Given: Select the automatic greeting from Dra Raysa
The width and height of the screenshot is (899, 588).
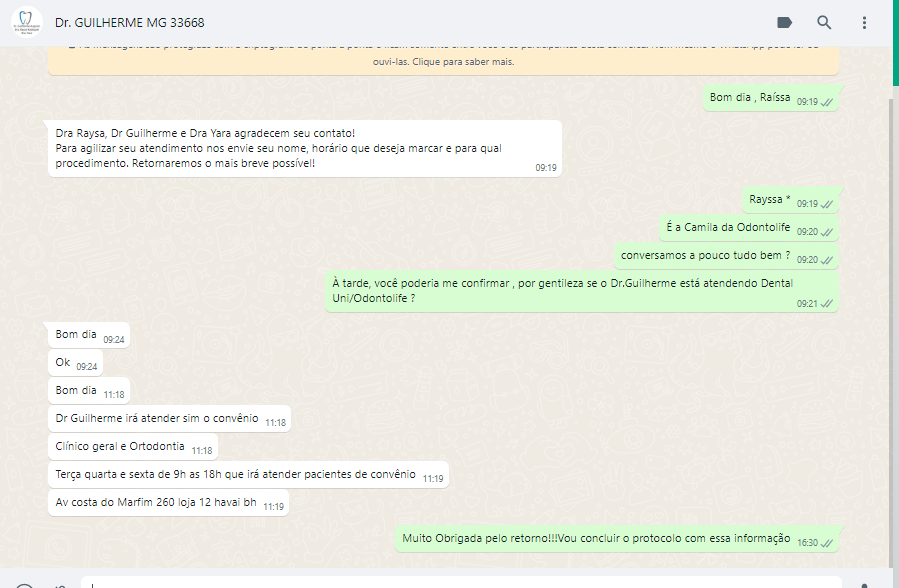Looking at the screenshot, I should coord(304,148).
